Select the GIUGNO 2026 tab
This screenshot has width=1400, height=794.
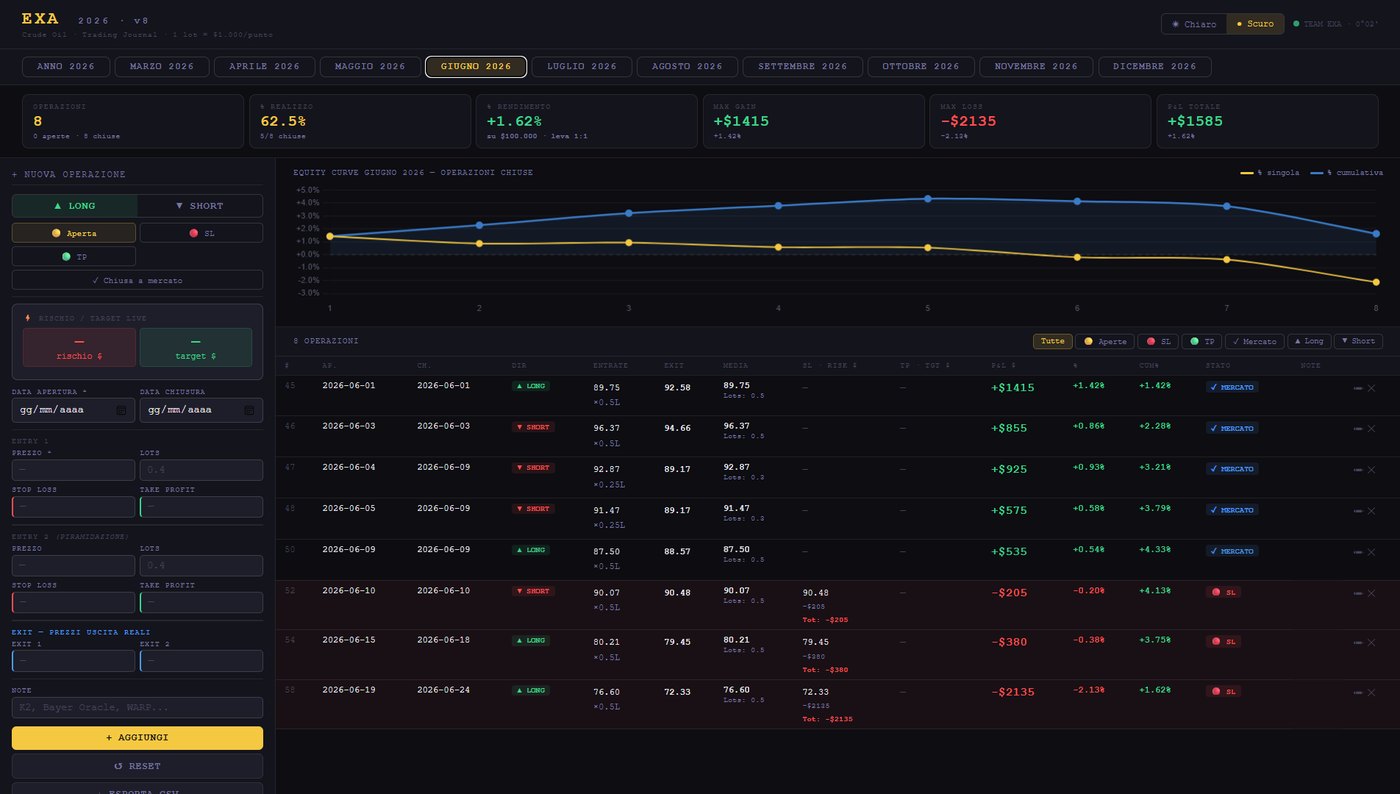(x=476, y=66)
